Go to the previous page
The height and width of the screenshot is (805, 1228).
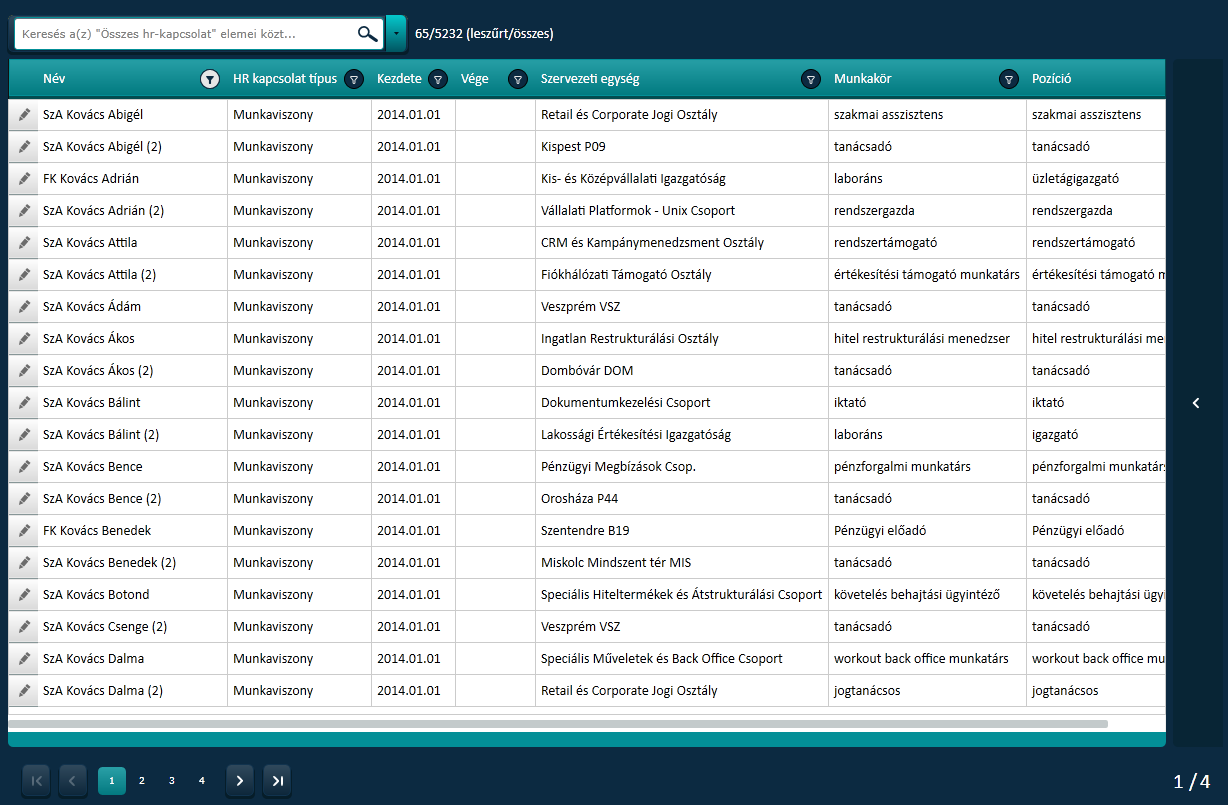tap(73, 781)
